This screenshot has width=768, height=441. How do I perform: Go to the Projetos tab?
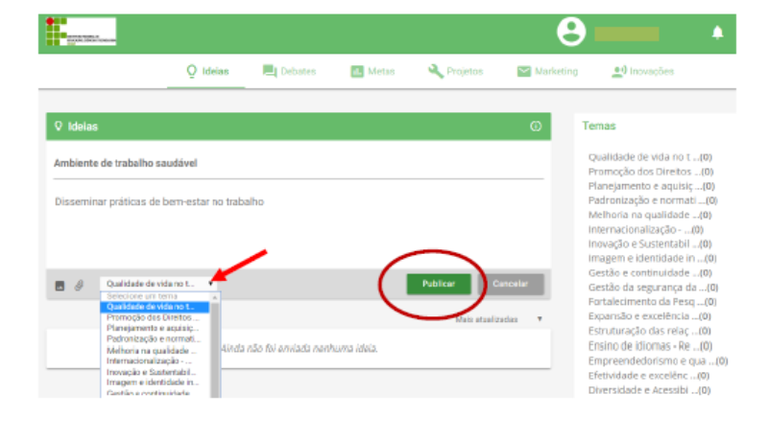point(455,71)
